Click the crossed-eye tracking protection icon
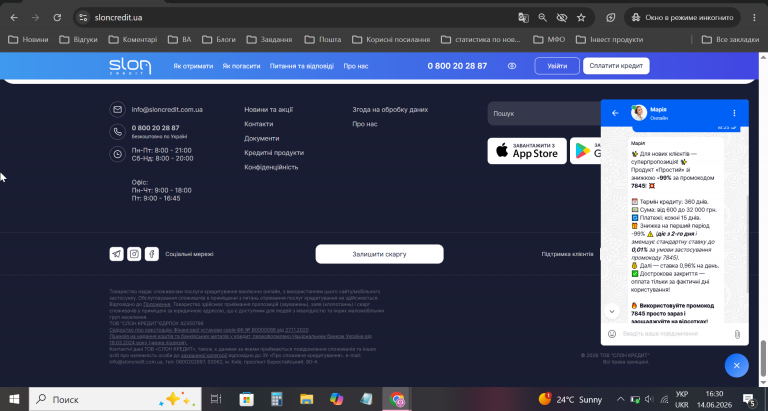Viewport: 768px width, 411px height. (561, 18)
